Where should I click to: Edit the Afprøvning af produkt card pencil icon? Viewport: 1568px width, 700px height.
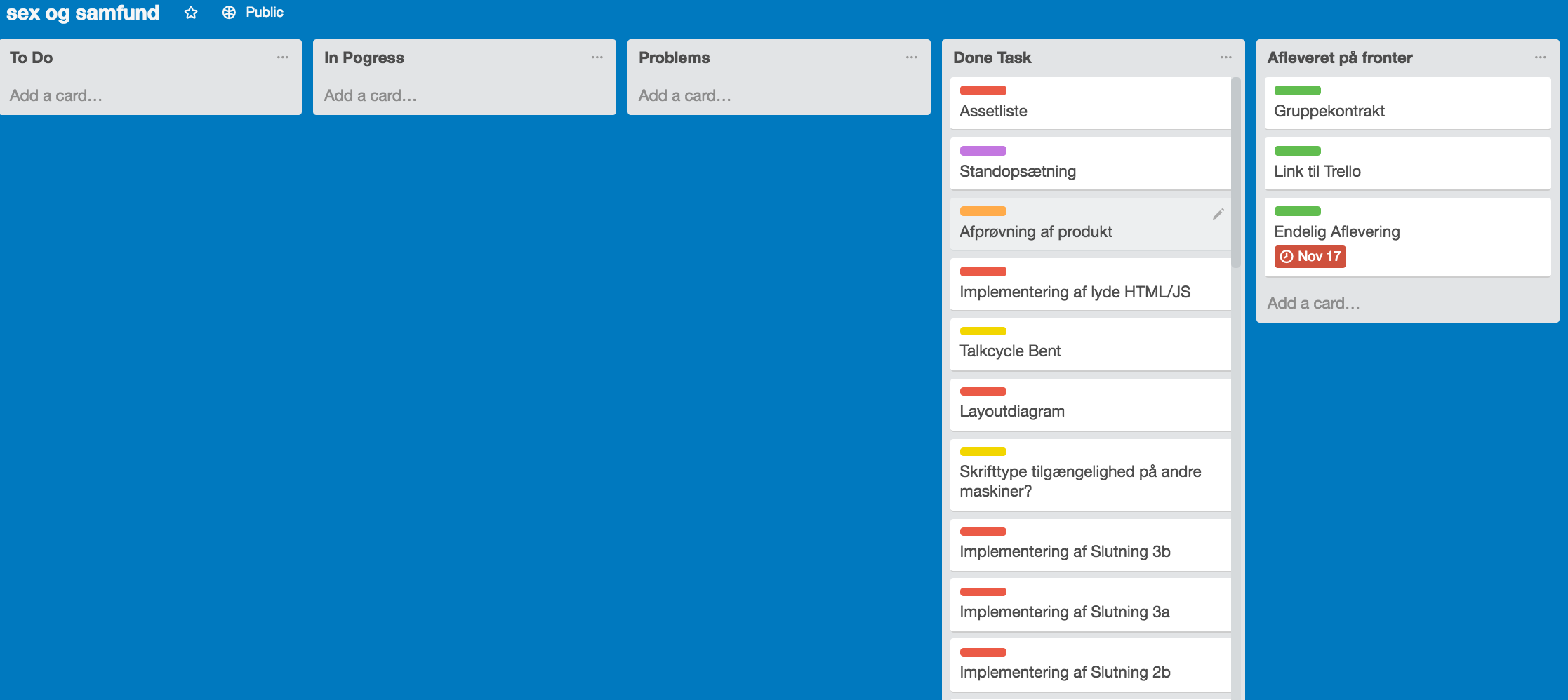click(1218, 214)
